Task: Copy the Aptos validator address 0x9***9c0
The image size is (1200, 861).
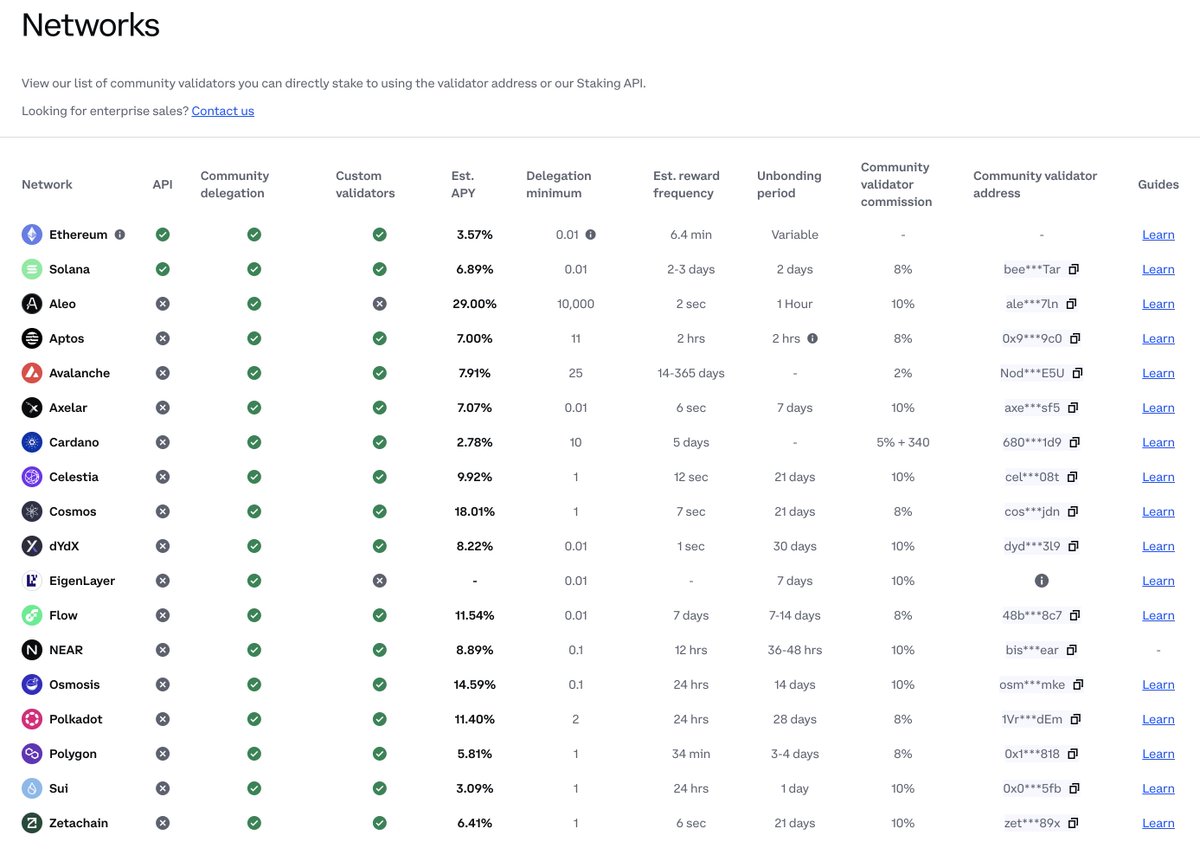Action: (x=1074, y=339)
